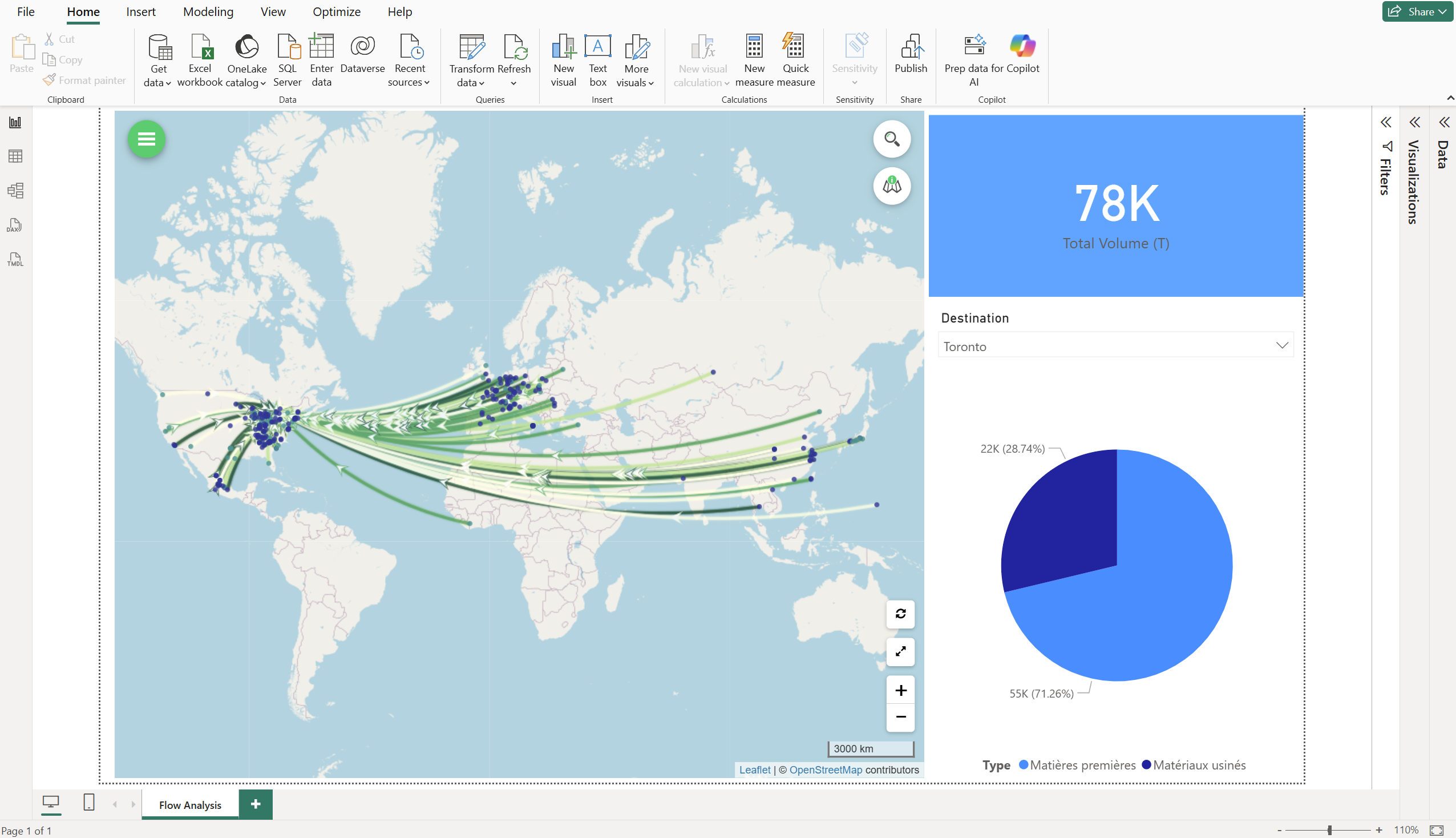Switch to mobile layout view
Screen dimensions: 1456x838
[88, 801]
